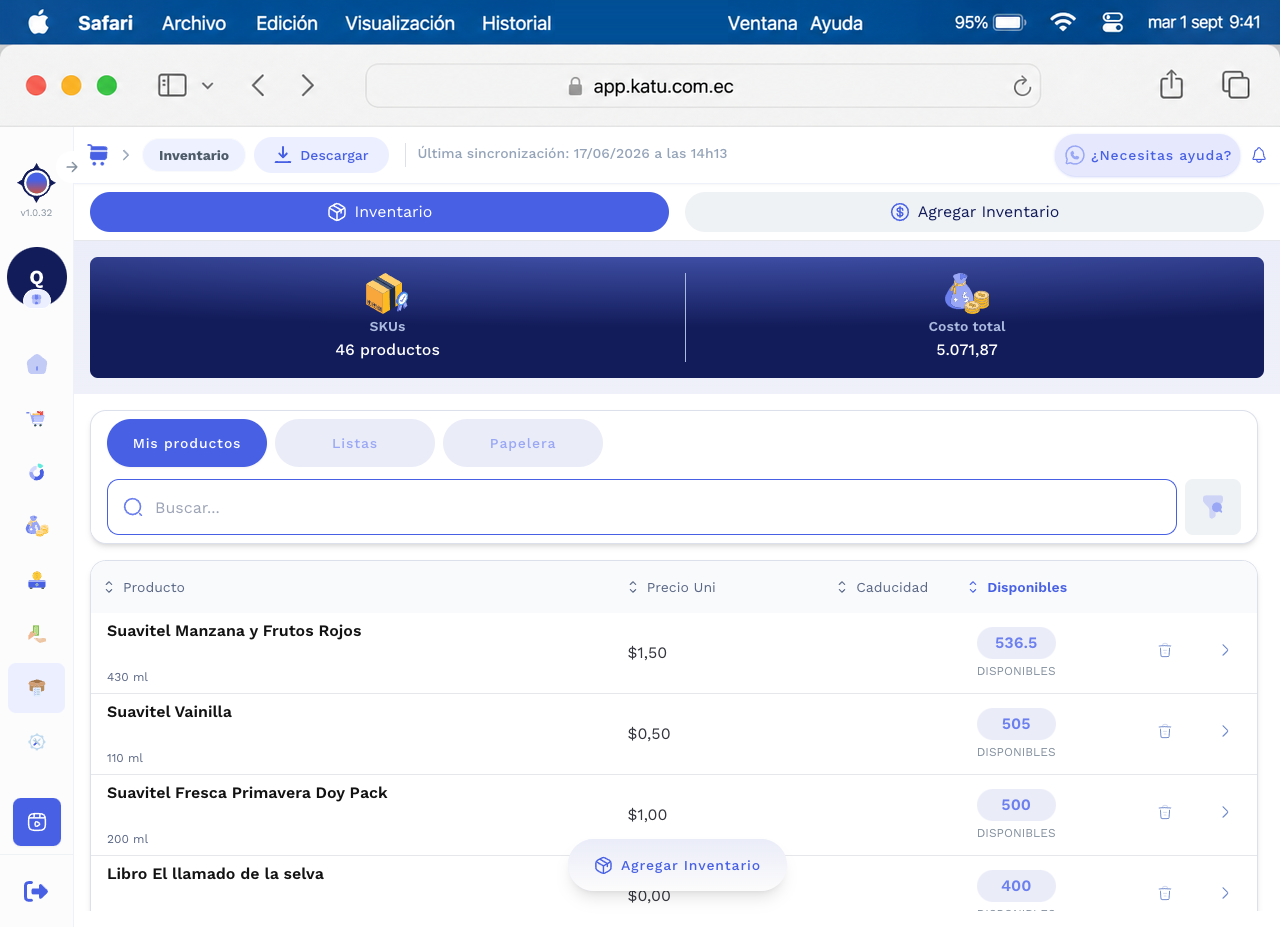1280x927 pixels.
Task: Click the Inventario breadcrumb pill
Action: [194, 155]
